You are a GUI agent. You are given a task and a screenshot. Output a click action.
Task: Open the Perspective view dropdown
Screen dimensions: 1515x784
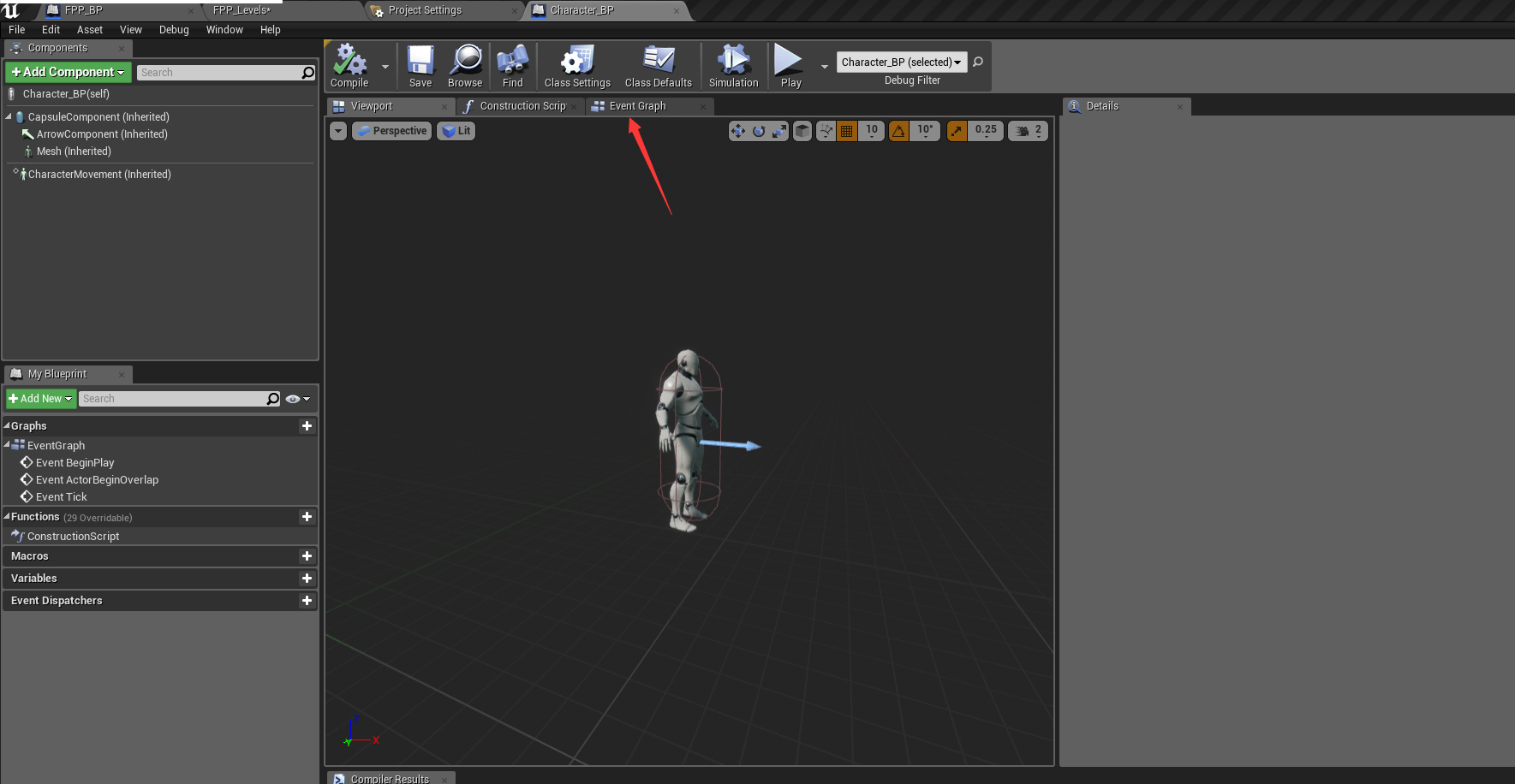(391, 130)
